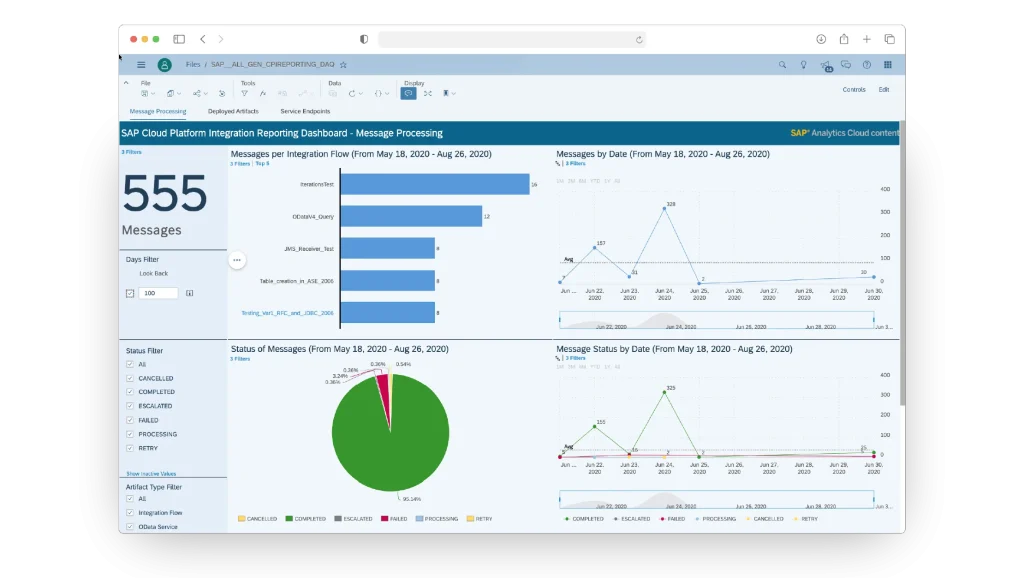This screenshot has width=1024, height=578.
Task: Open the lightbulb Search to Insight icon
Action: (x=804, y=65)
